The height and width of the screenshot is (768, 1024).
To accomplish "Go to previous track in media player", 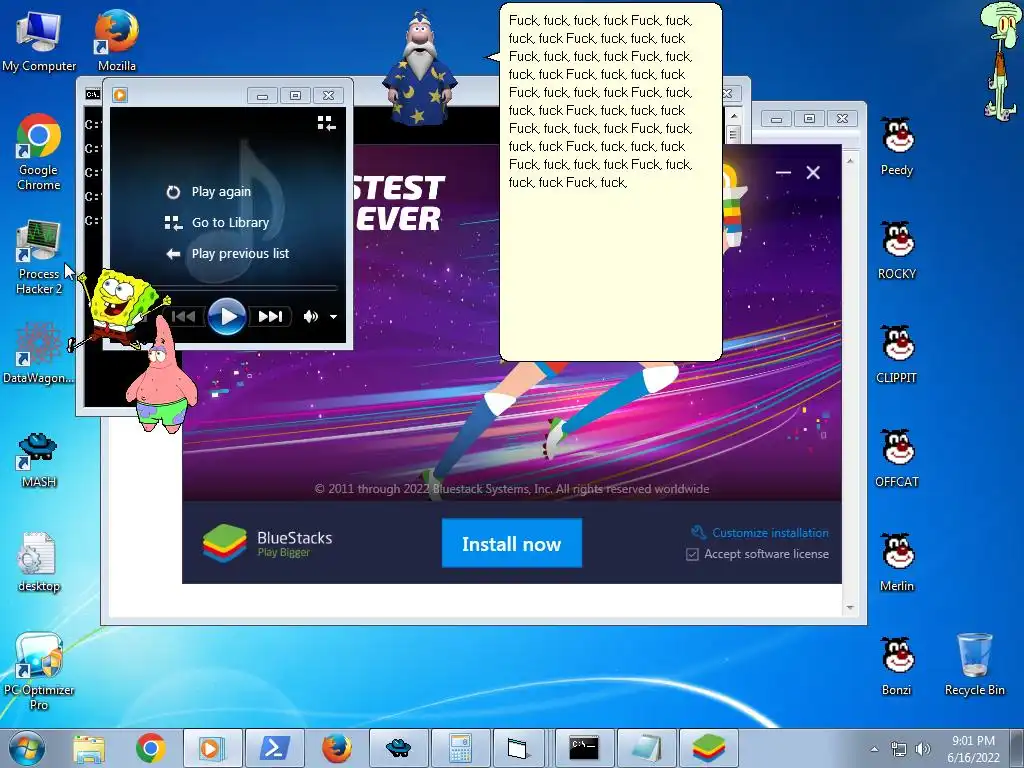I will pos(184,317).
